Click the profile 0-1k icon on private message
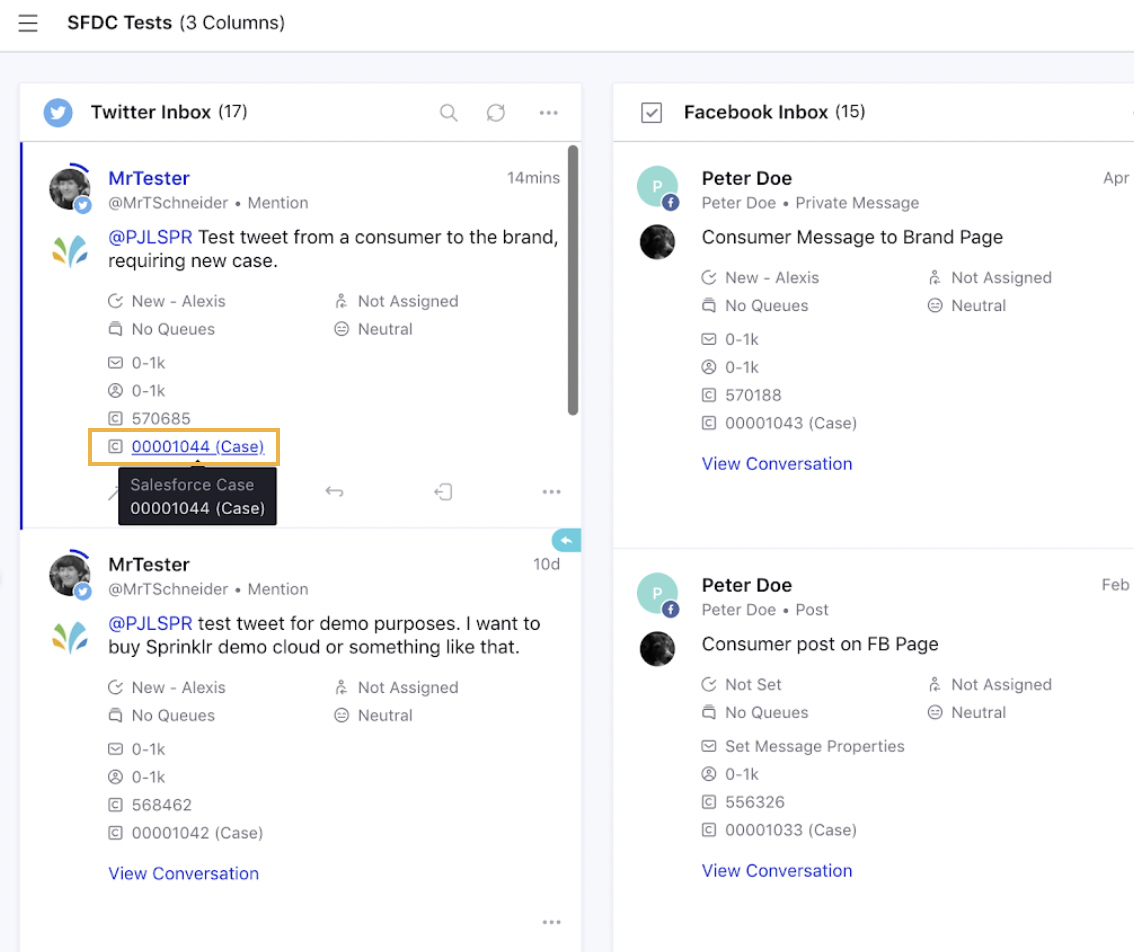 [709, 367]
